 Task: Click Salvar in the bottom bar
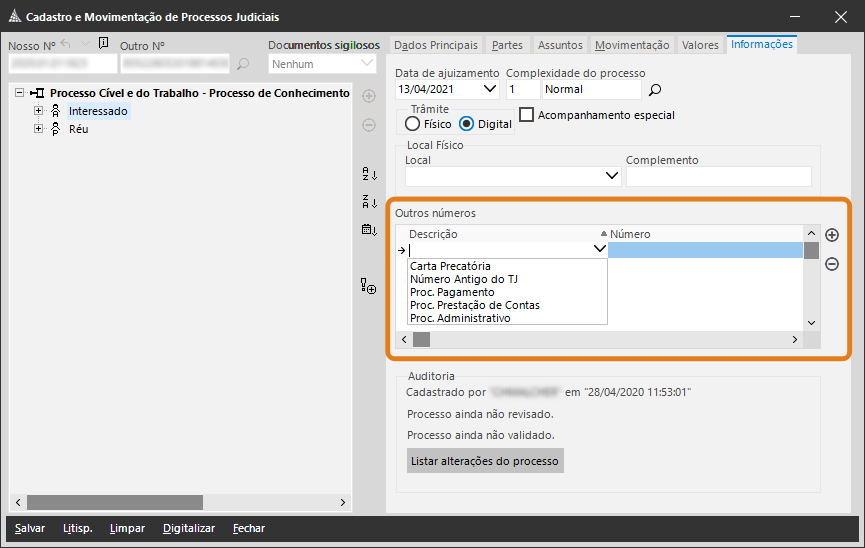pos(29,528)
